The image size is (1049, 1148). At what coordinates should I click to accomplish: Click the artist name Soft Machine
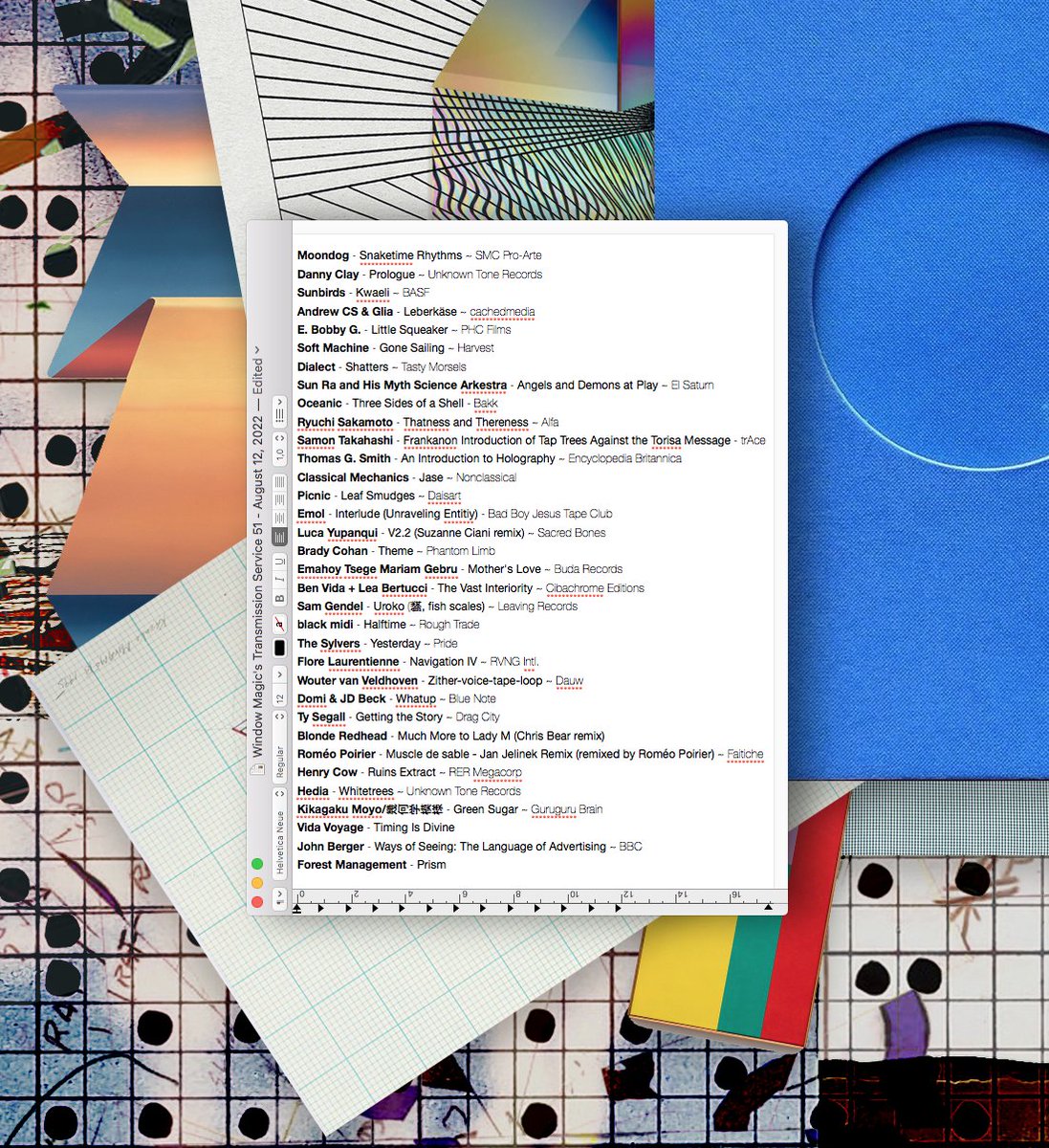tap(333, 348)
